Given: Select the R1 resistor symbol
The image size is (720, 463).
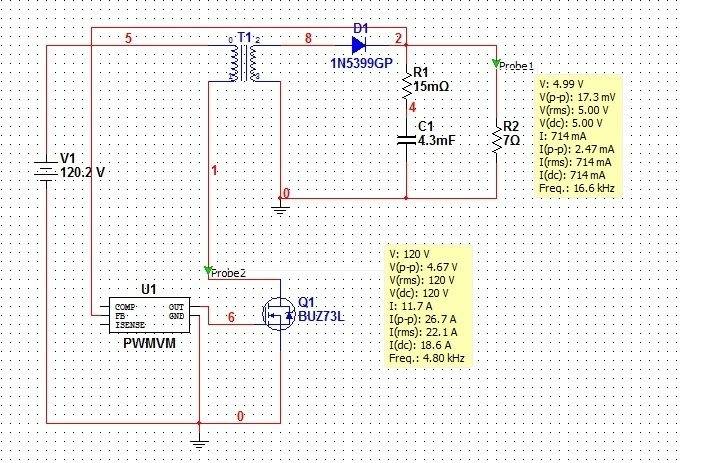Looking at the screenshot, I should (407, 84).
